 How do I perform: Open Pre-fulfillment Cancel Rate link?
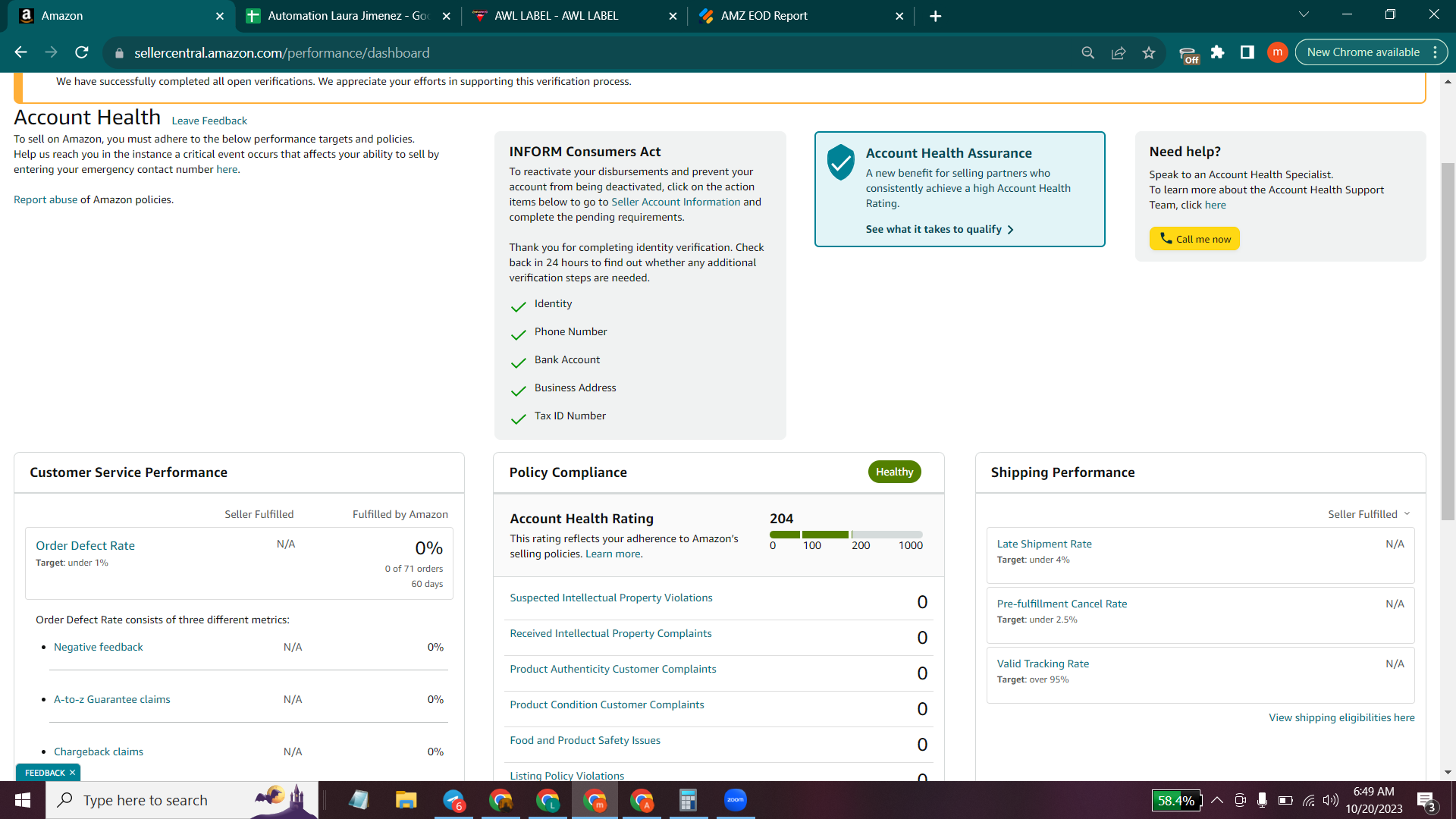pos(1062,604)
